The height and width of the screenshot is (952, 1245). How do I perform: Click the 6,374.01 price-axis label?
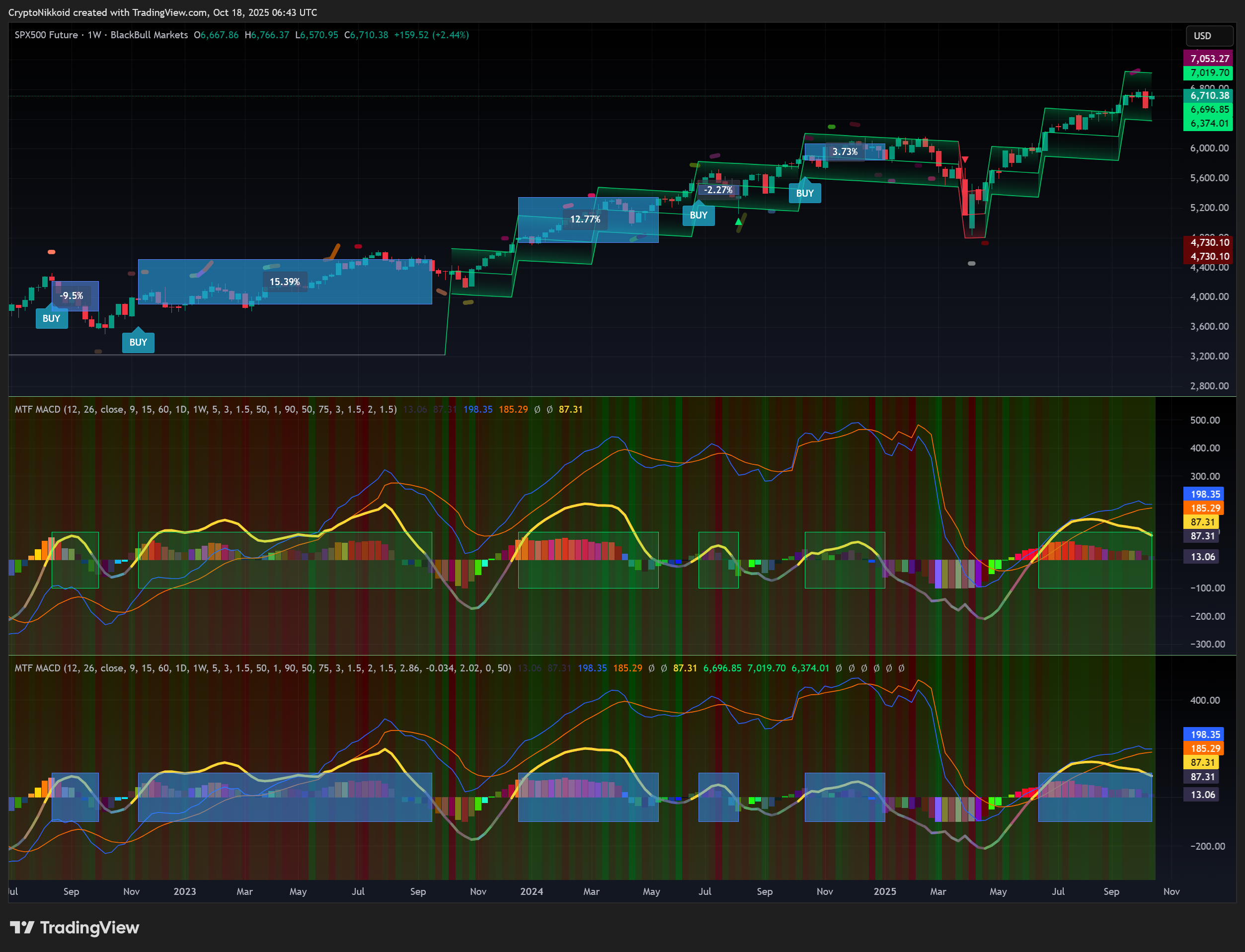[x=1209, y=124]
